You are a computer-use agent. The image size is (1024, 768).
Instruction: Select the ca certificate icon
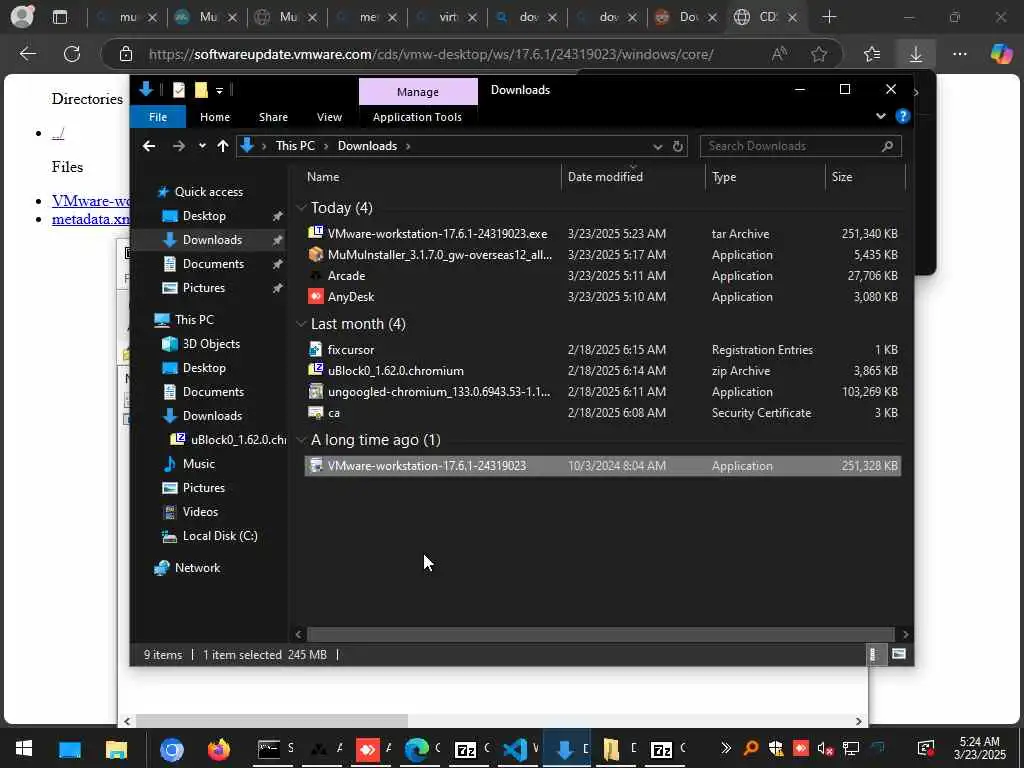(x=316, y=413)
